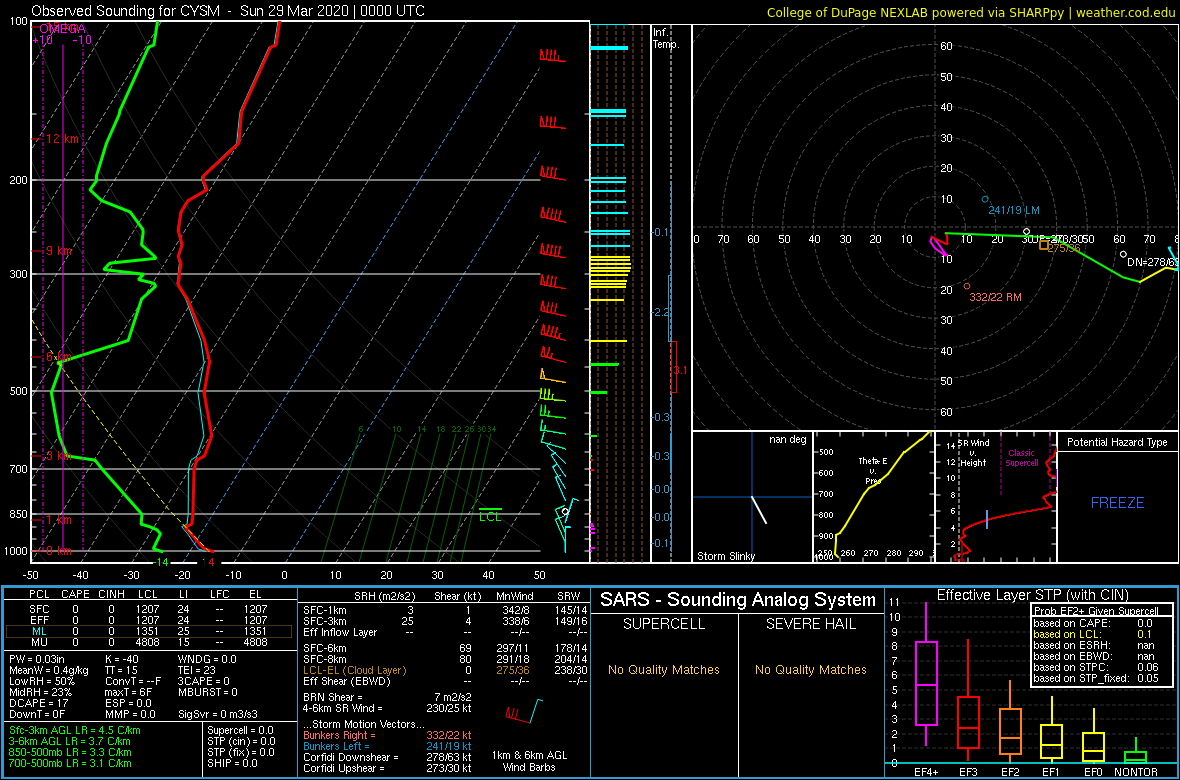
Task: Select the red right-mover circle on hodograph
Action: (x=967, y=286)
